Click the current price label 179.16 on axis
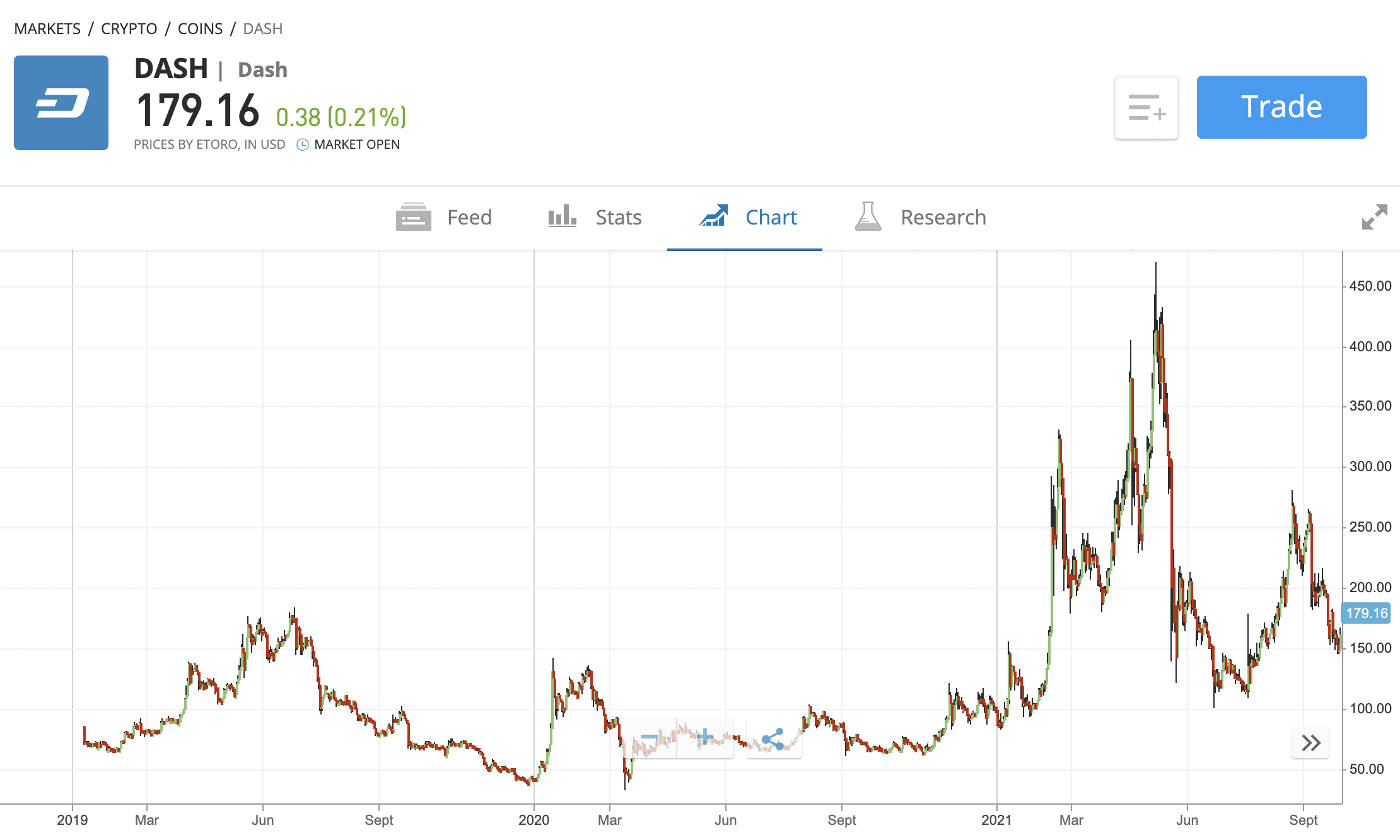 point(1366,613)
